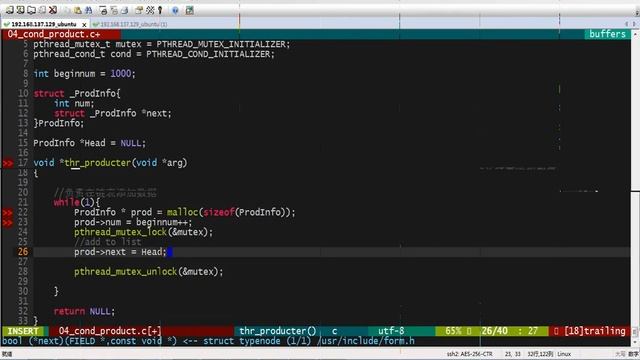
Task: Click the error marker beside line 17
Action: click(x=8, y=163)
